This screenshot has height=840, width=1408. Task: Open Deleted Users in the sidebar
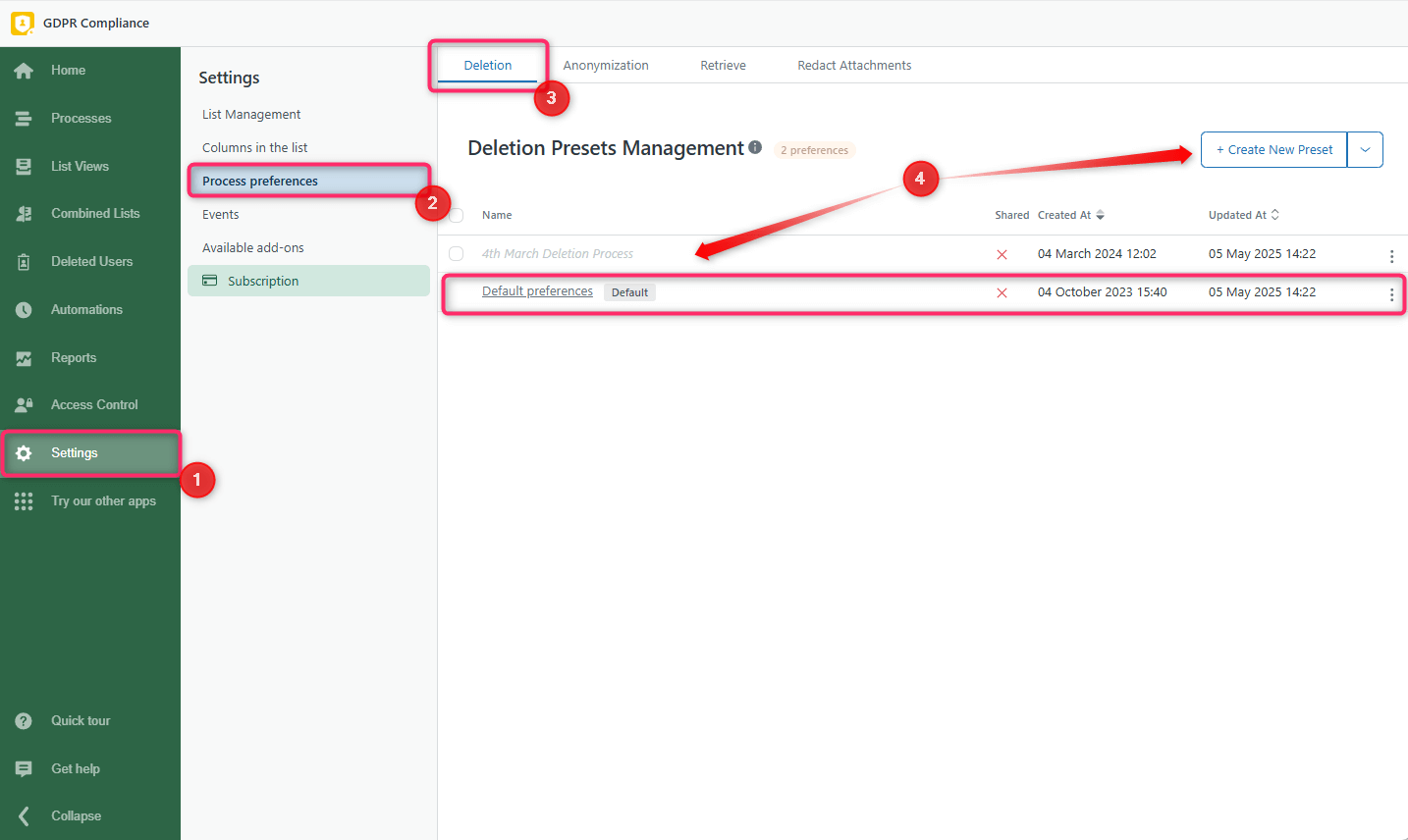coord(90,262)
